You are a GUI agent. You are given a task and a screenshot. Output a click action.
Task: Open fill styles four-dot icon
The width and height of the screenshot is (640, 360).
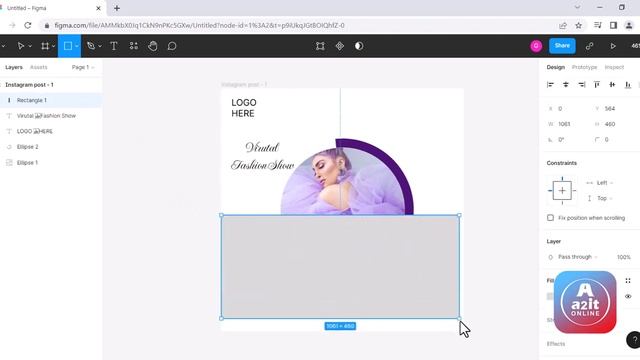click(628, 280)
